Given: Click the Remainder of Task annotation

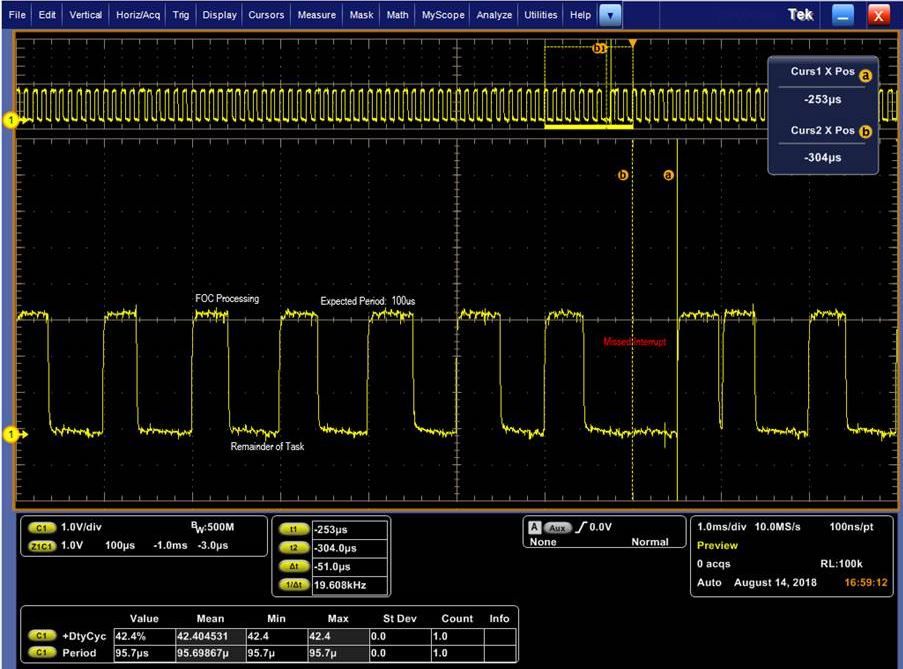Looking at the screenshot, I should (x=267, y=446).
